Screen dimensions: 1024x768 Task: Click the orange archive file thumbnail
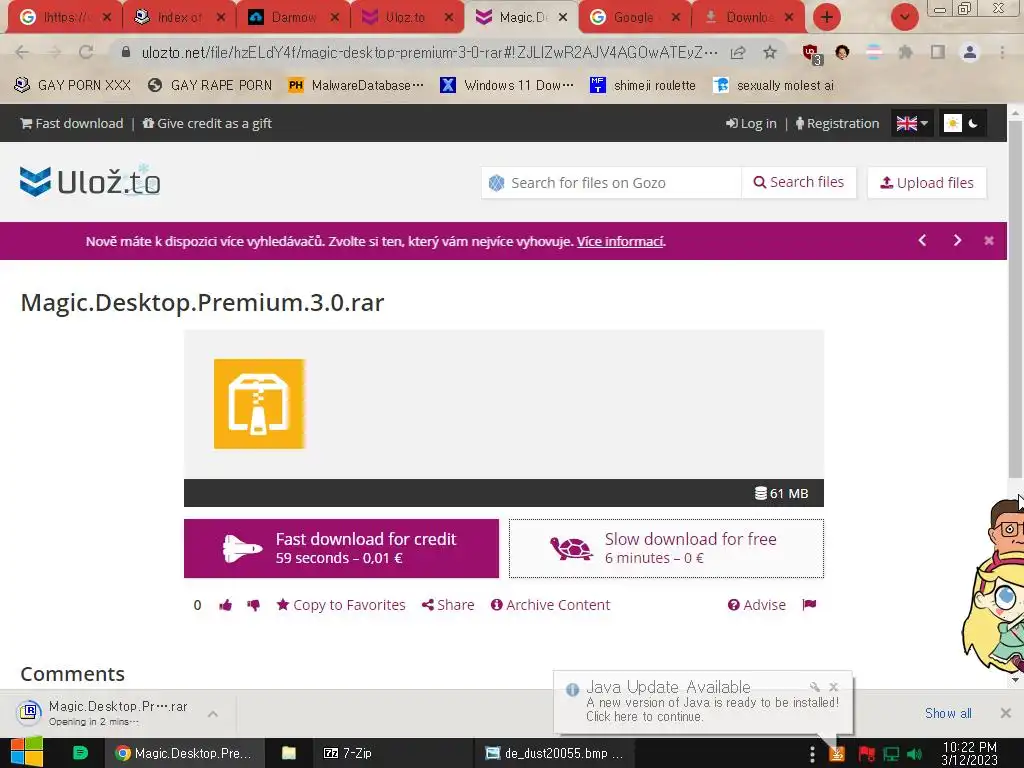[259, 404]
